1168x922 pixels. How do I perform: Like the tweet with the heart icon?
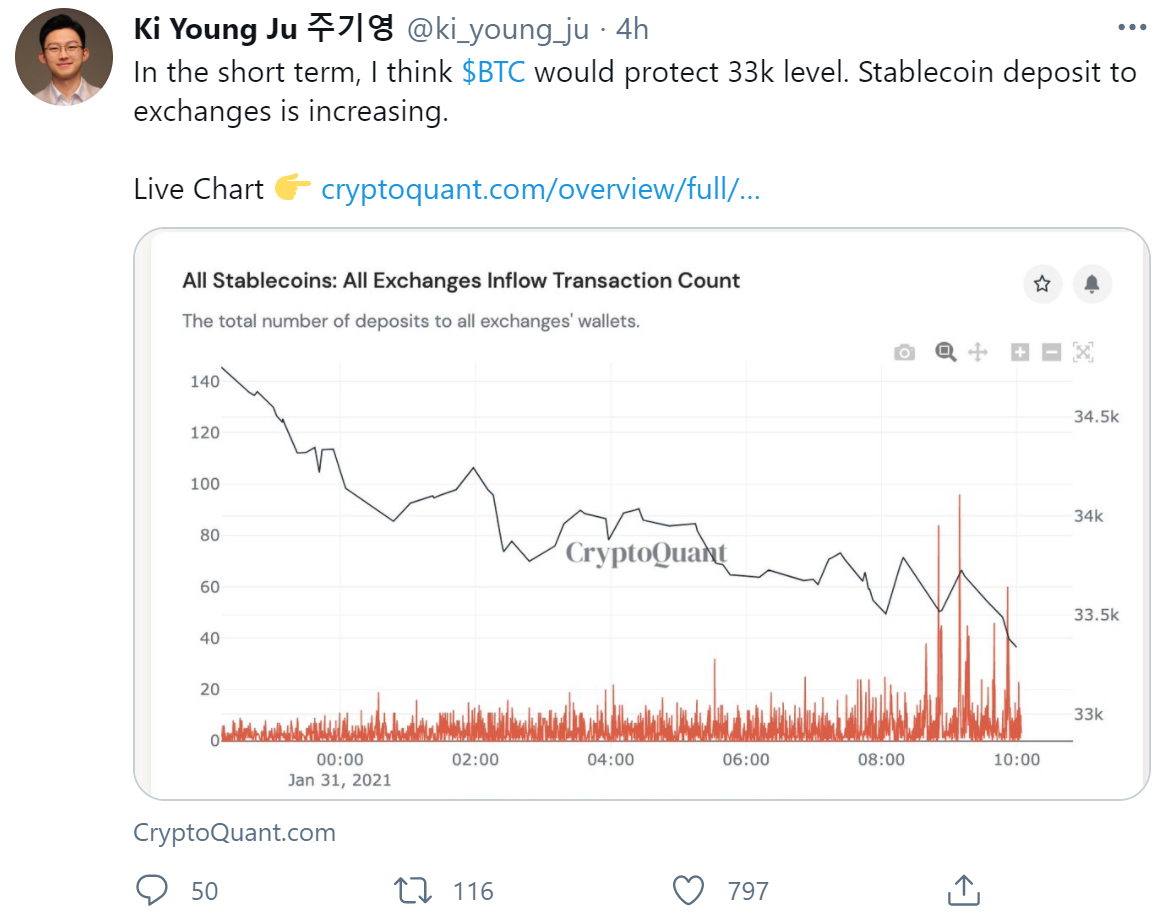click(688, 890)
